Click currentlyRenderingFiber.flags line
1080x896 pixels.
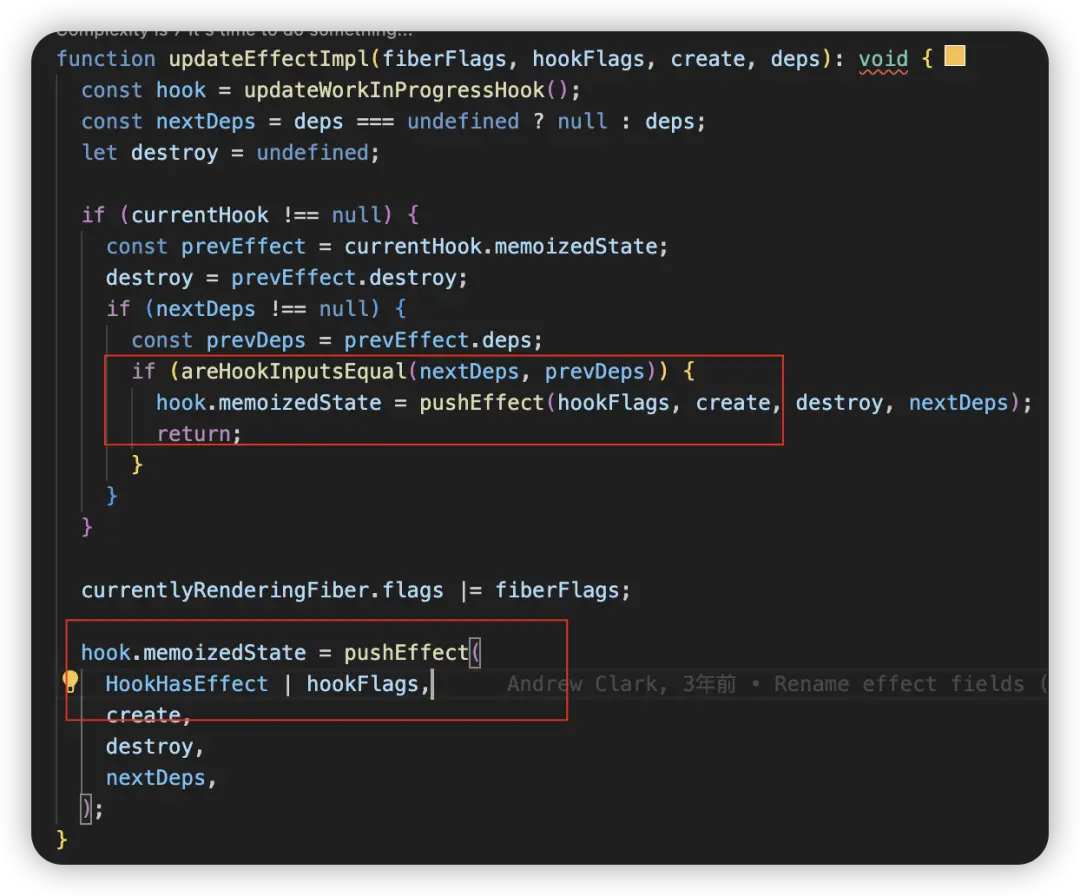point(355,590)
